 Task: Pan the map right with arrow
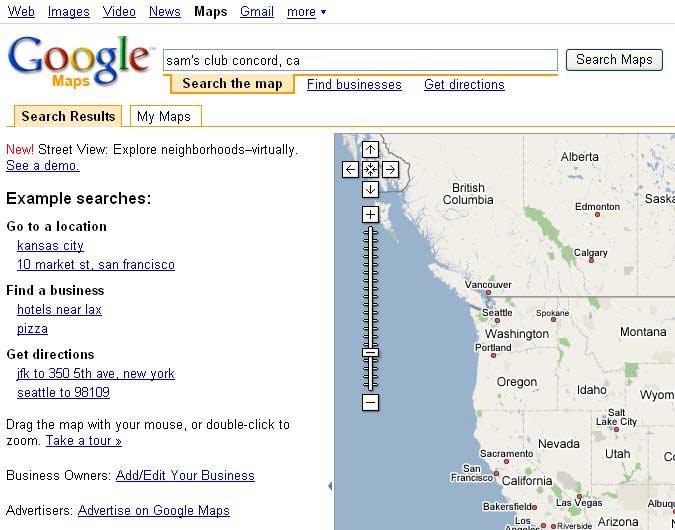click(390, 170)
